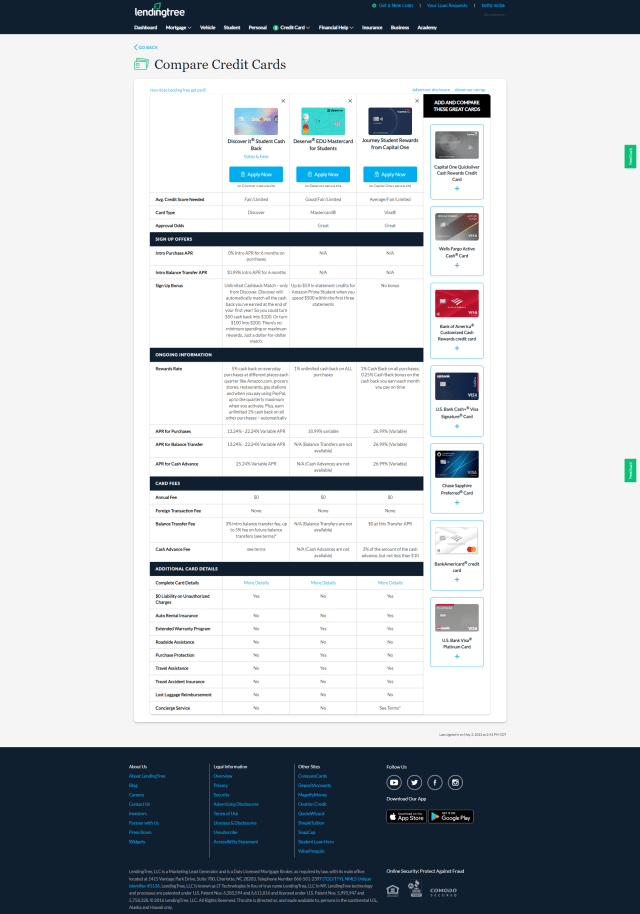Remove Discover it Student Cash Back card
This screenshot has height=914, width=640.
pyautogui.click(x=283, y=101)
